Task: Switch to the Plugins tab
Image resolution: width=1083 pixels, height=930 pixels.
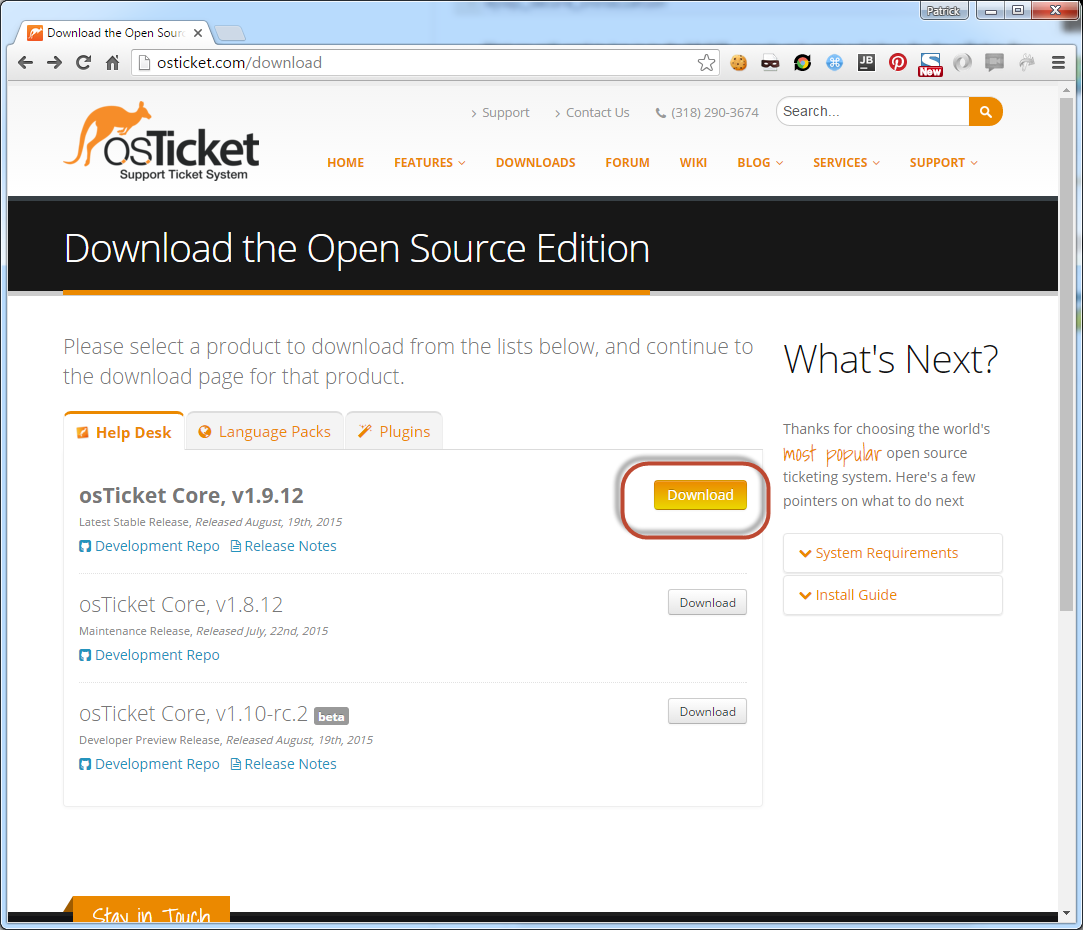Action: tap(394, 432)
